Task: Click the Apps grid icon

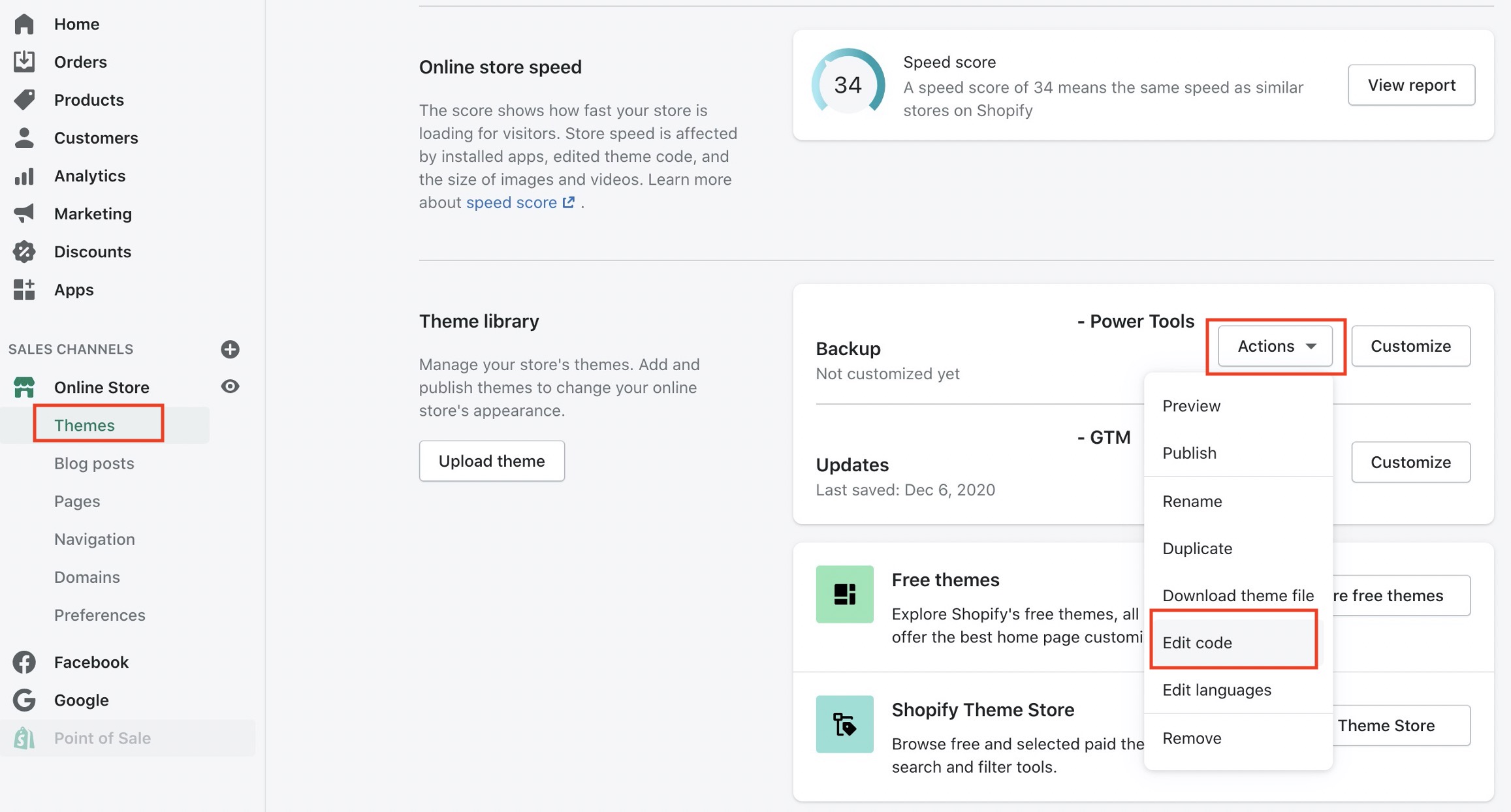Action: 24,290
